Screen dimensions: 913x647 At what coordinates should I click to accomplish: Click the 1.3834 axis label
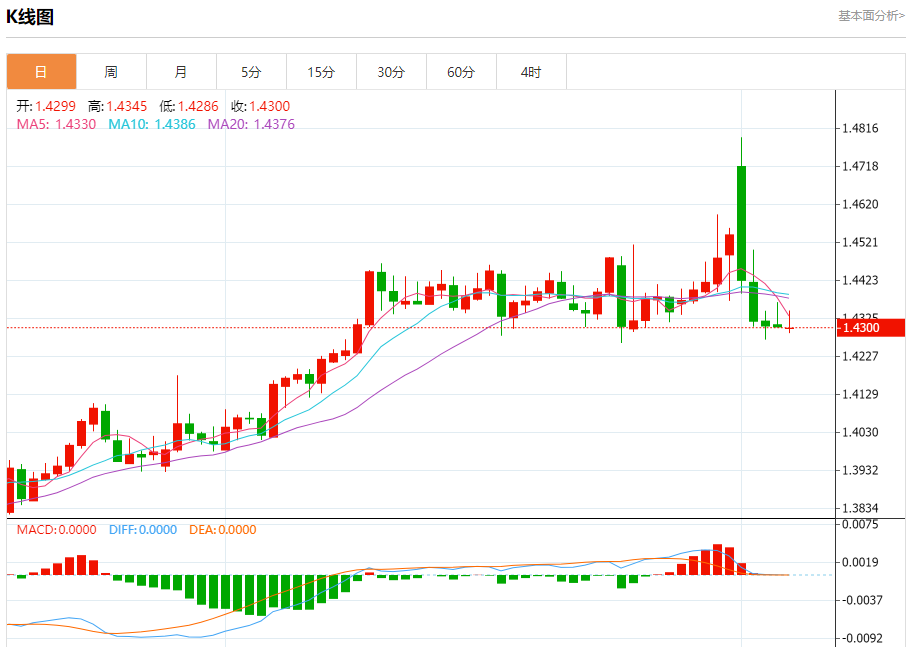coord(861,508)
